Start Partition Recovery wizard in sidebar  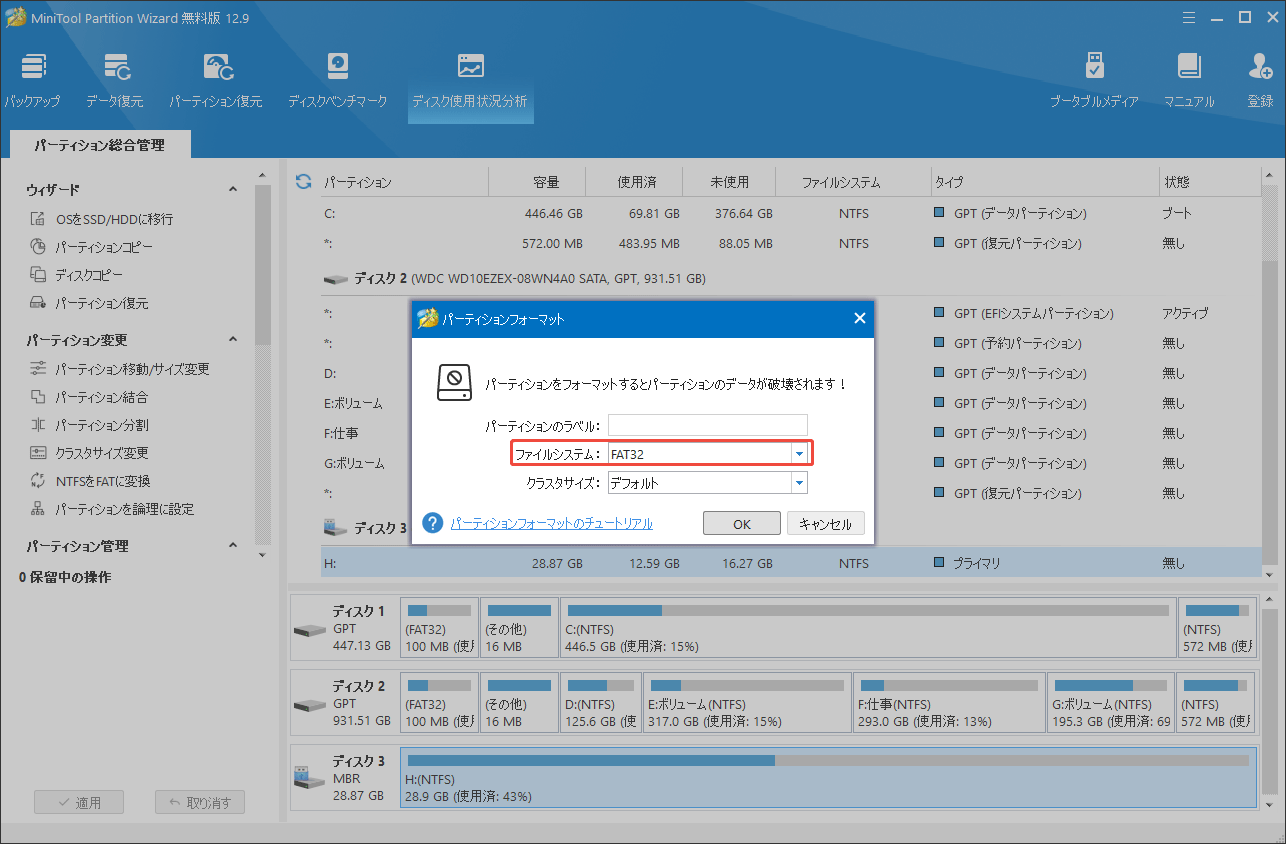point(88,303)
